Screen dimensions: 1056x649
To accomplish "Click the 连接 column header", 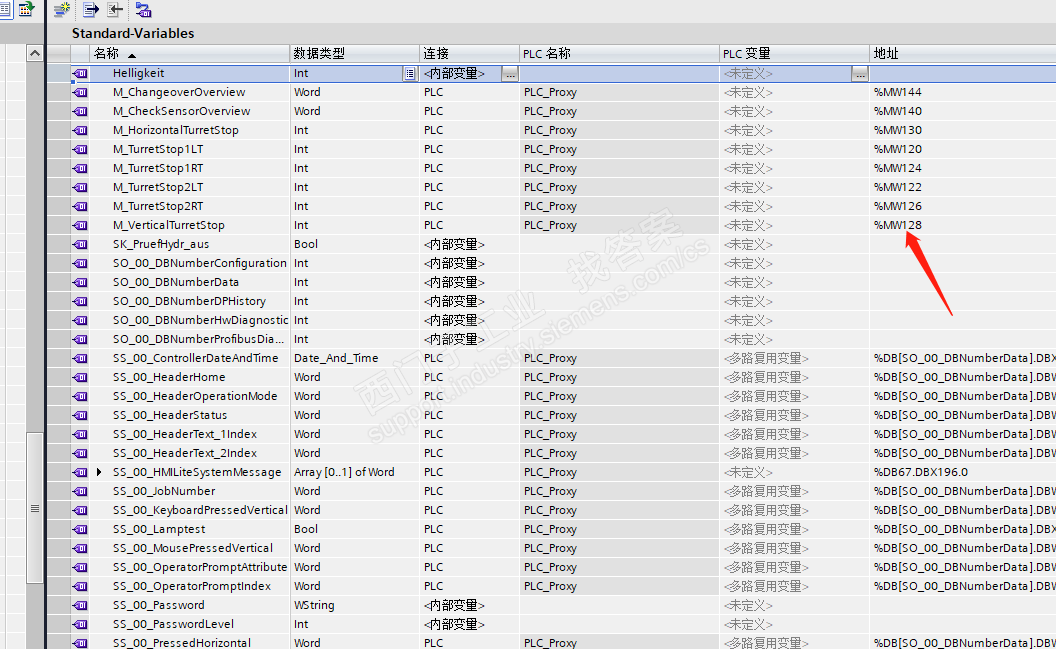I will 469,53.
